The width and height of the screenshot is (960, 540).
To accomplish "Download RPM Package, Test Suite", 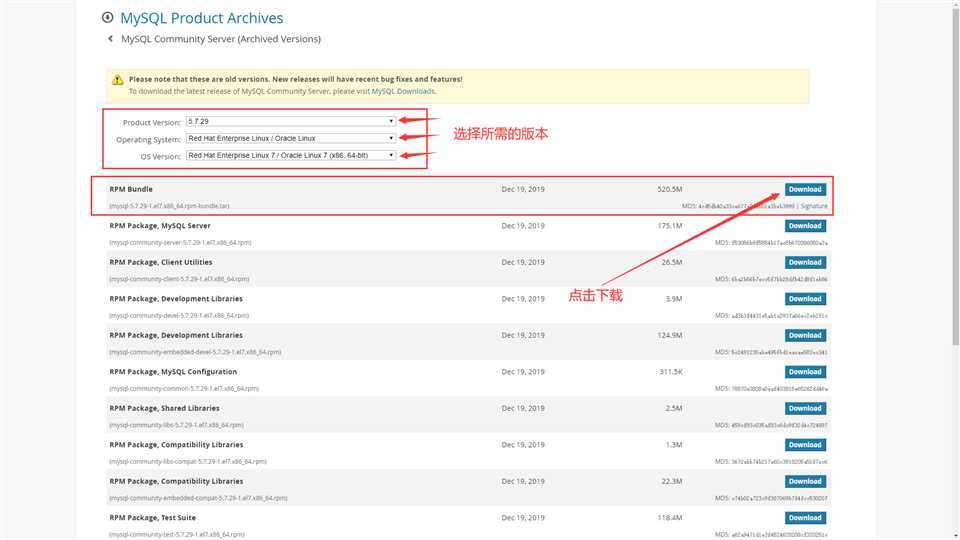I will point(805,518).
